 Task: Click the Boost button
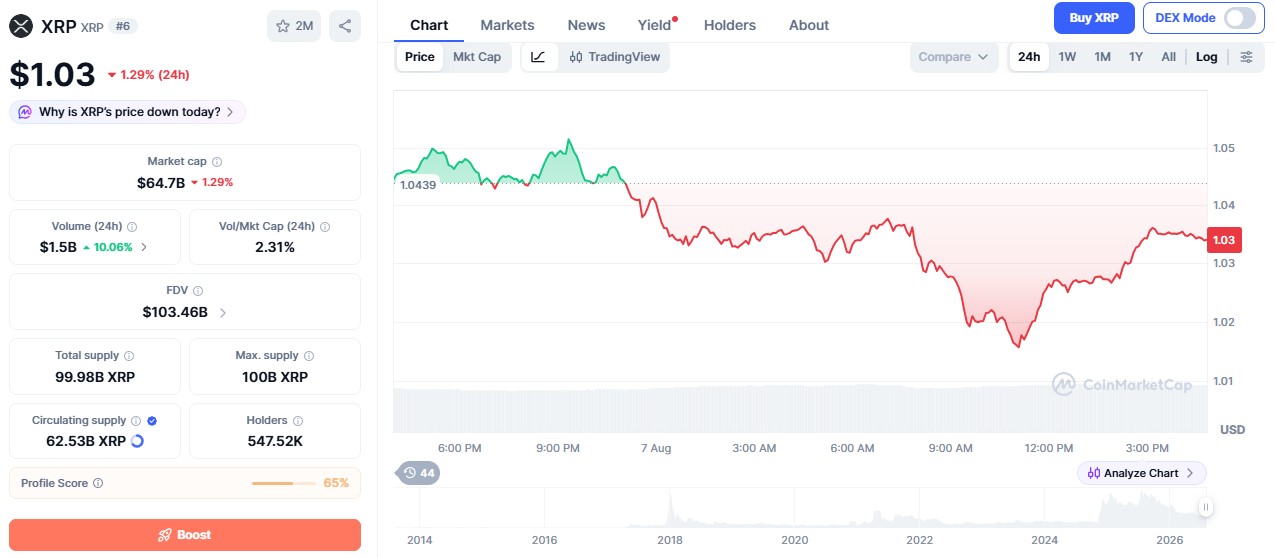click(185, 535)
